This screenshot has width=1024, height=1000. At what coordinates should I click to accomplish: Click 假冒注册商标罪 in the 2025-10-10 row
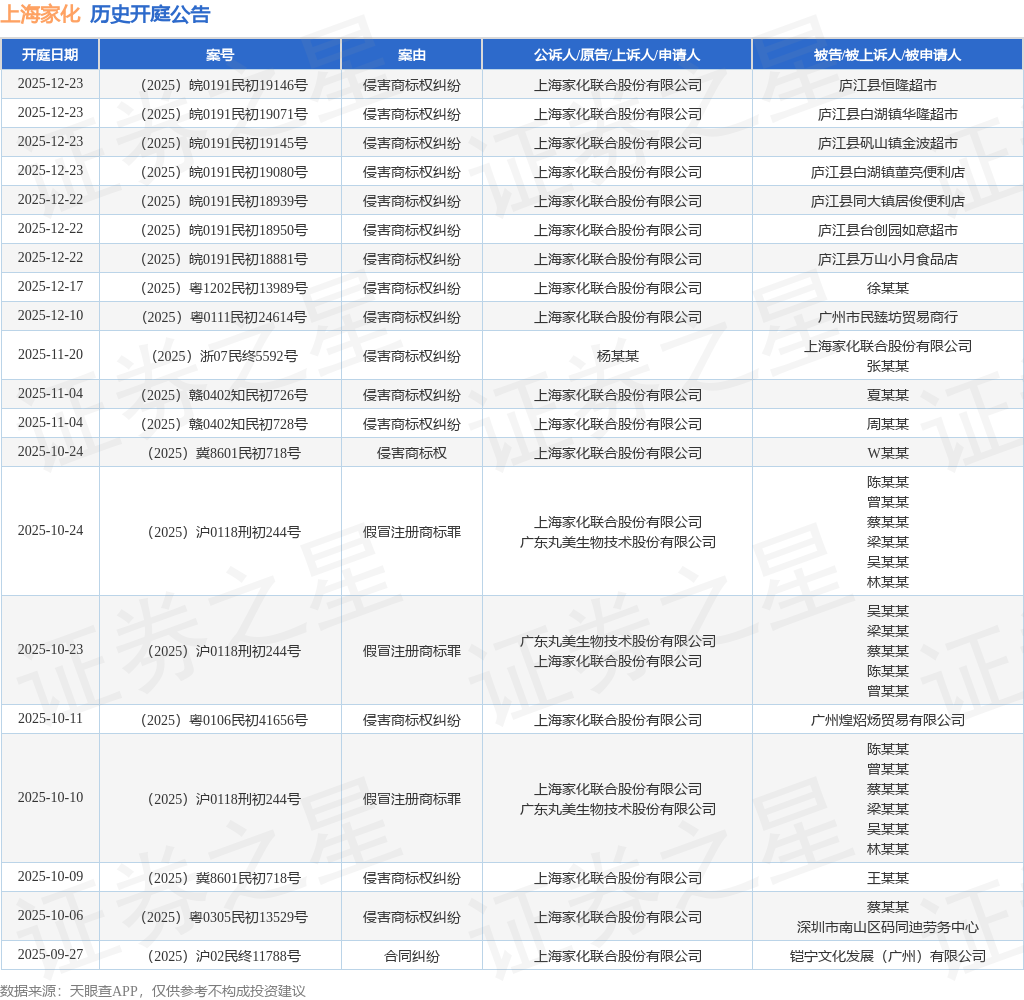pos(412,799)
